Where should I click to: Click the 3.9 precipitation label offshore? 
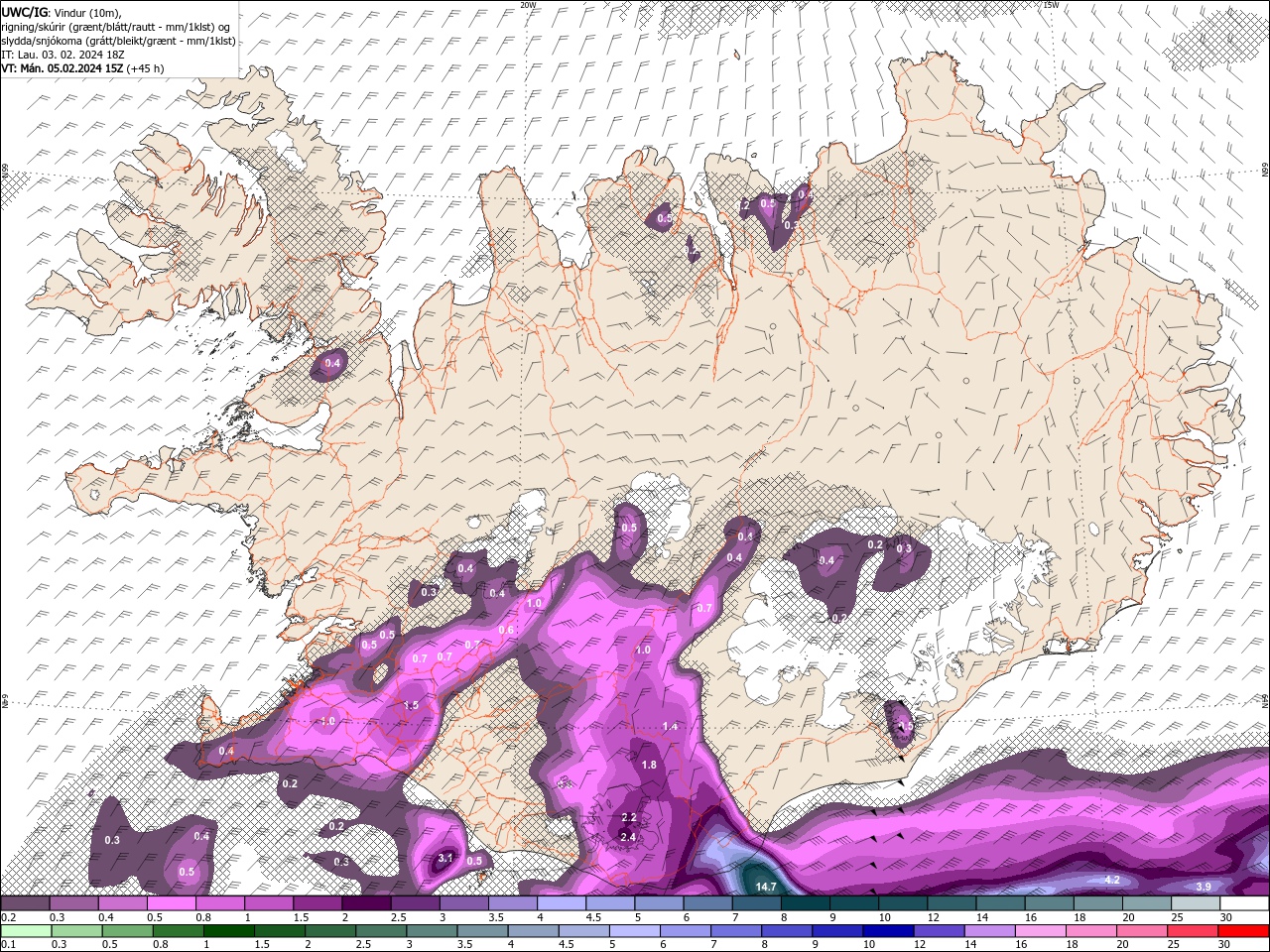tap(1204, 887)
